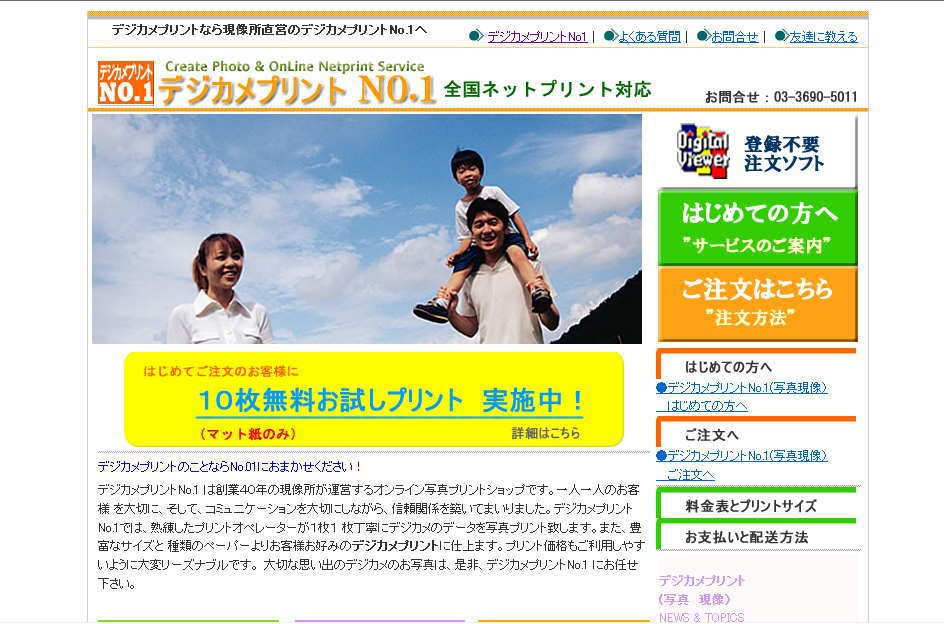
Task: Click the phone number お問合せ:03-3690-5011
Action: [x=781, y=96]
